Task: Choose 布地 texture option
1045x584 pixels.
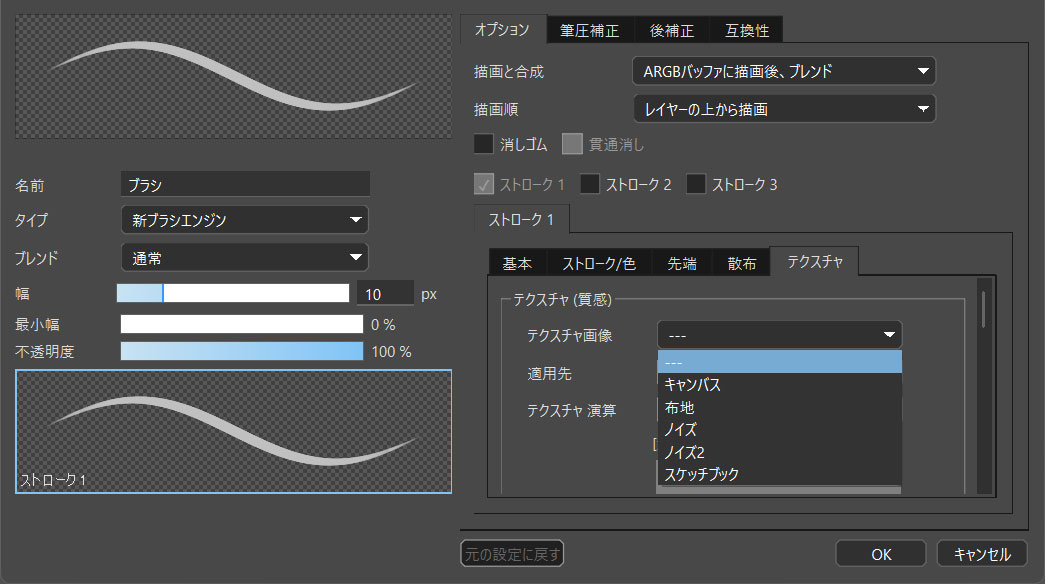Action: point(679,408)
